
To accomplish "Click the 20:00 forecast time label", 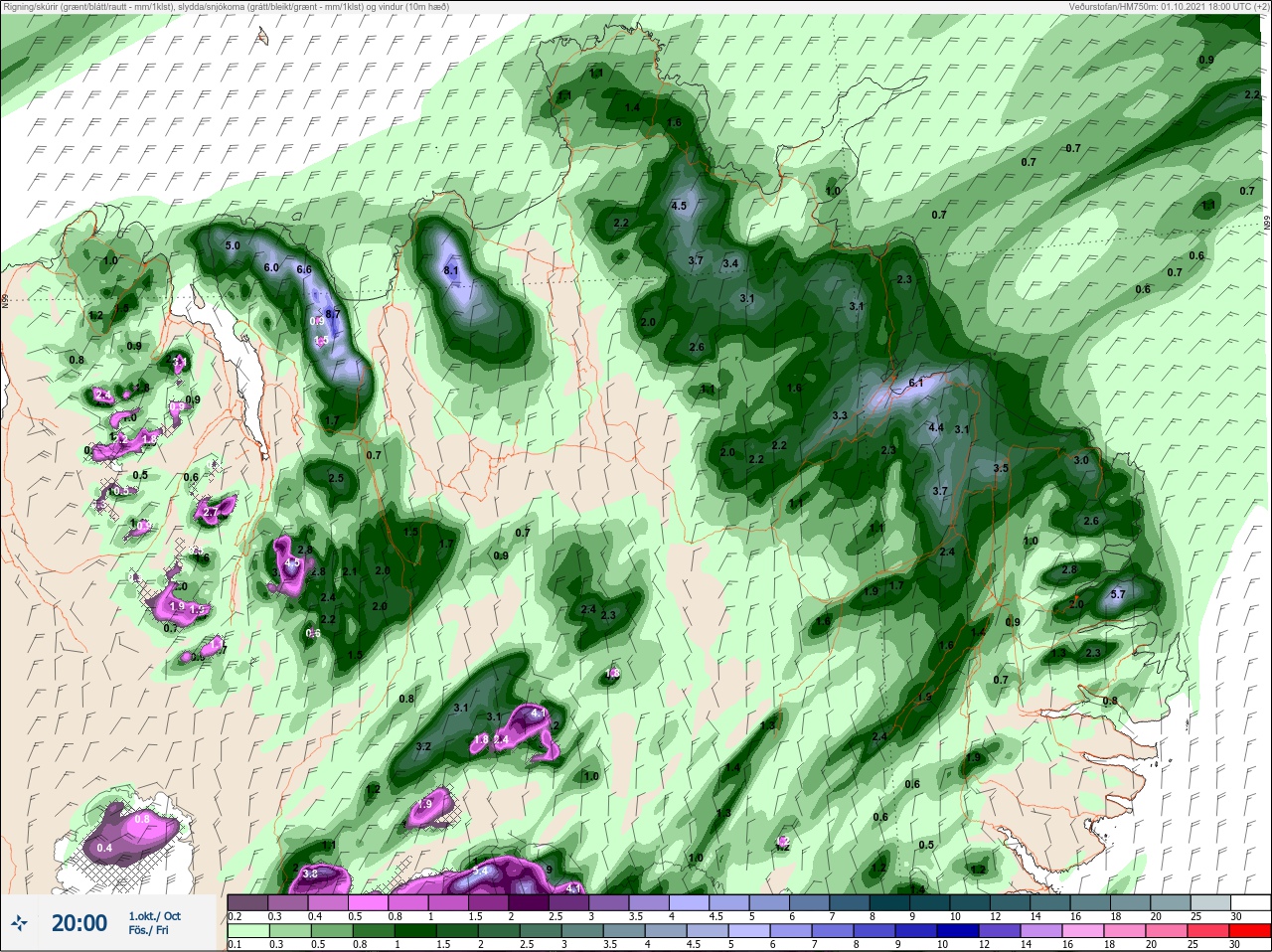I will click(x=79, y=923).
